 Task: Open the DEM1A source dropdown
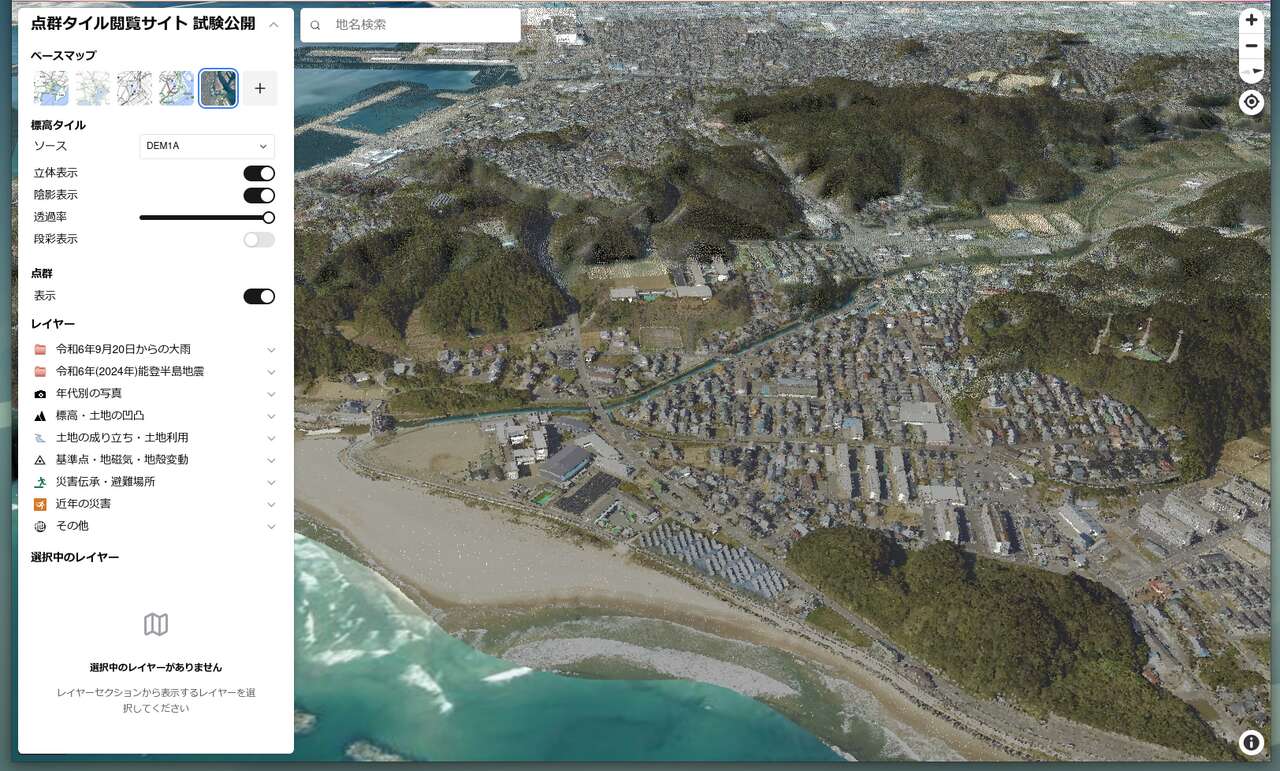click(x=206, y=146)
